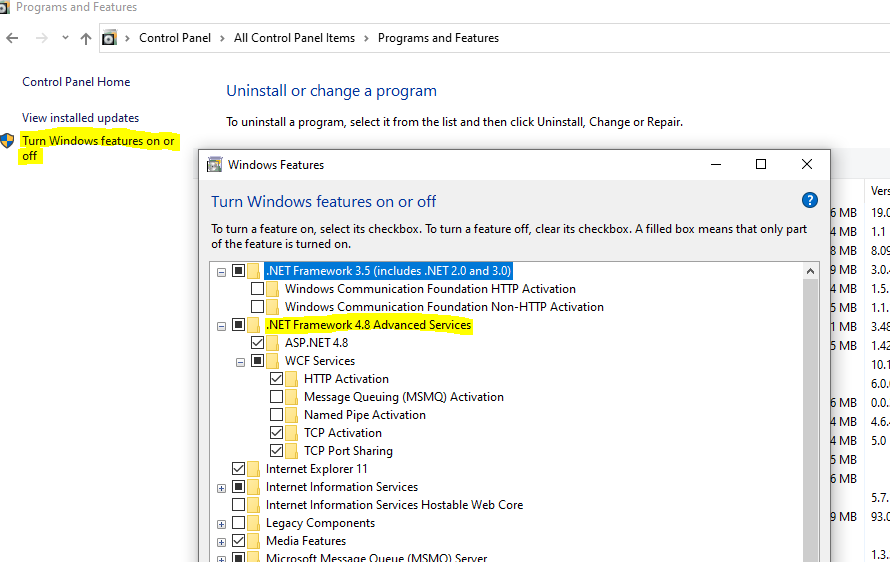Uncheck the TCP Activation checkbox
Screen dimensions: 890x562
(276, 433)
